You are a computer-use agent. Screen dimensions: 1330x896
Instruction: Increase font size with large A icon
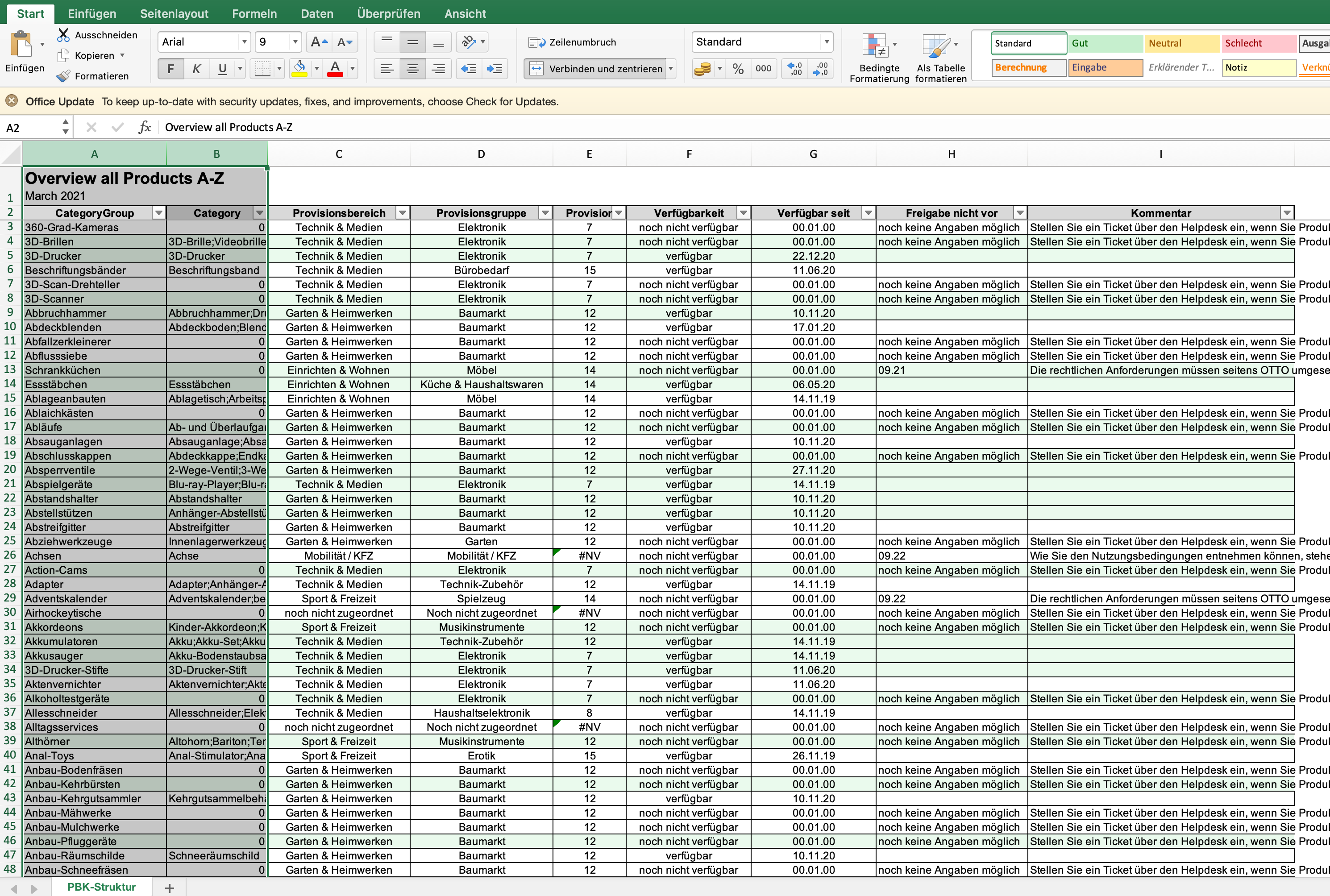click(x=318, y=42)
